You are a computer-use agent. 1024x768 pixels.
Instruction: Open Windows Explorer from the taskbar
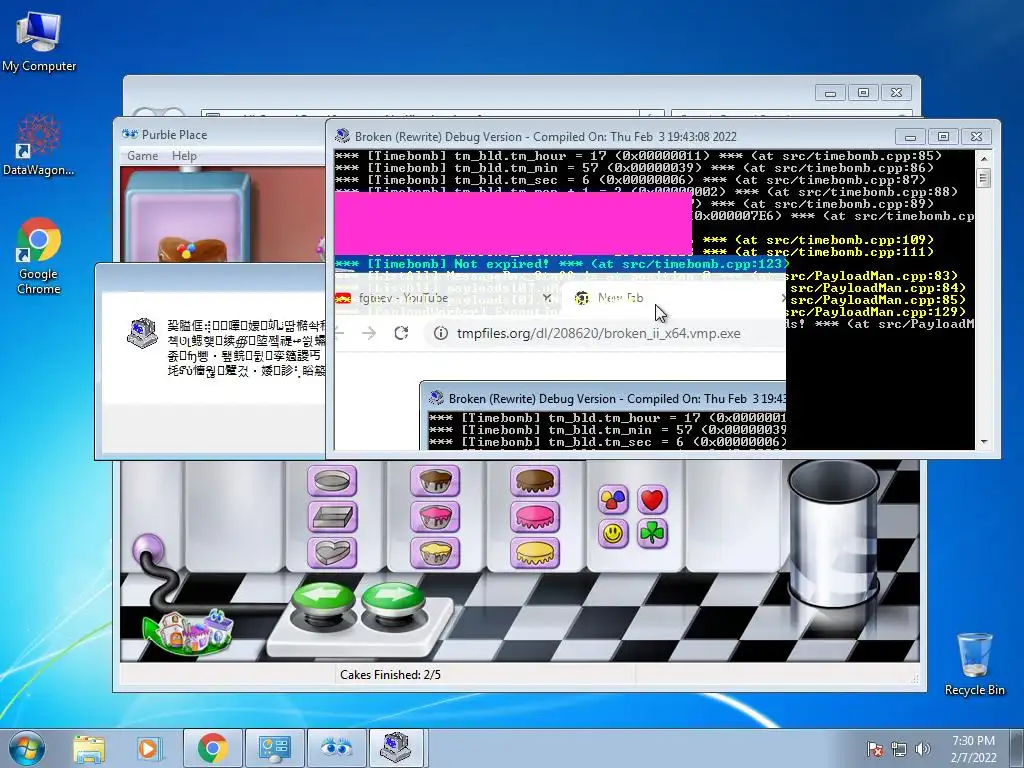click(89, 748)
